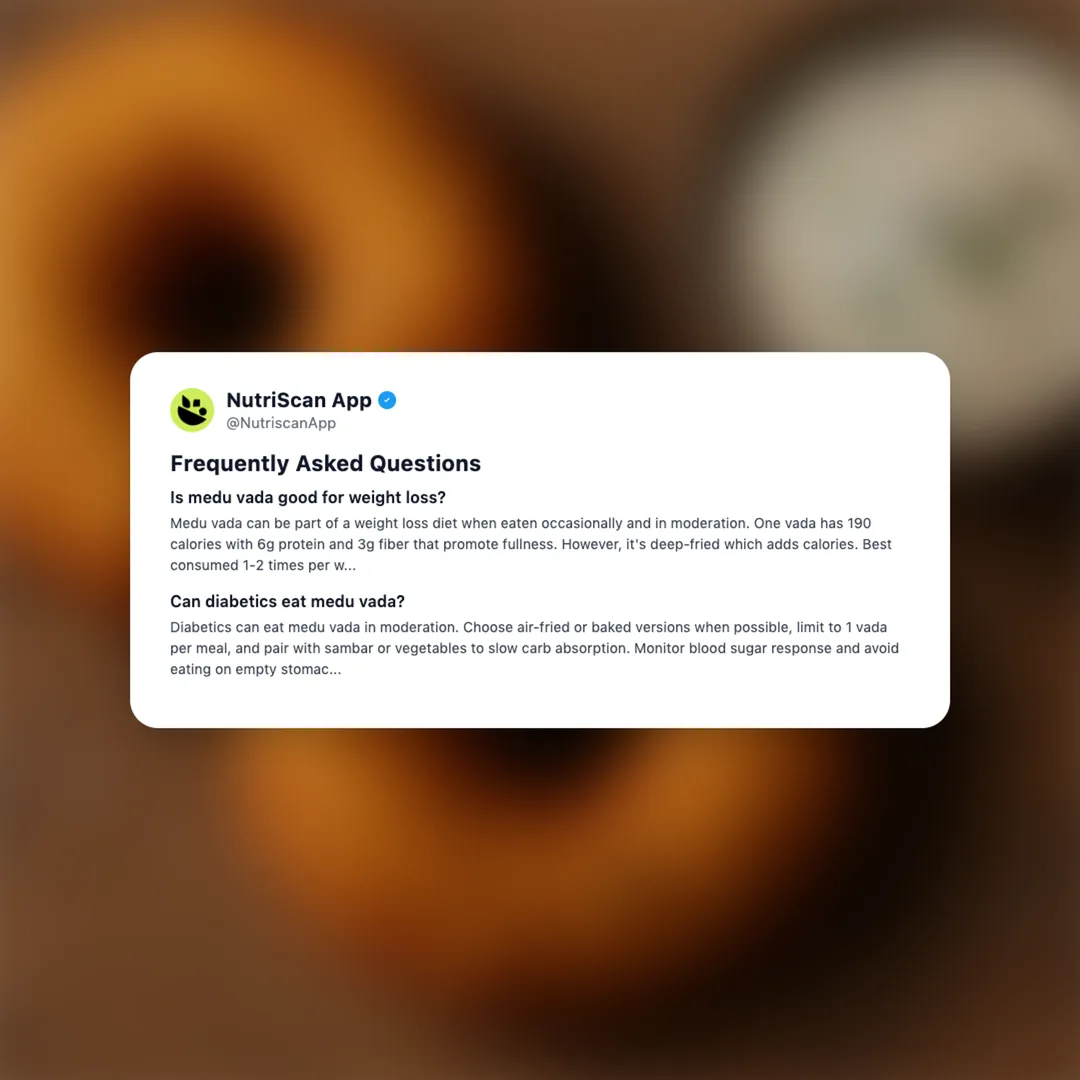Select the diabetics answer paragraph
Image resolution: width=1080 pixels, height=1080 pixels.
point(534,648)
